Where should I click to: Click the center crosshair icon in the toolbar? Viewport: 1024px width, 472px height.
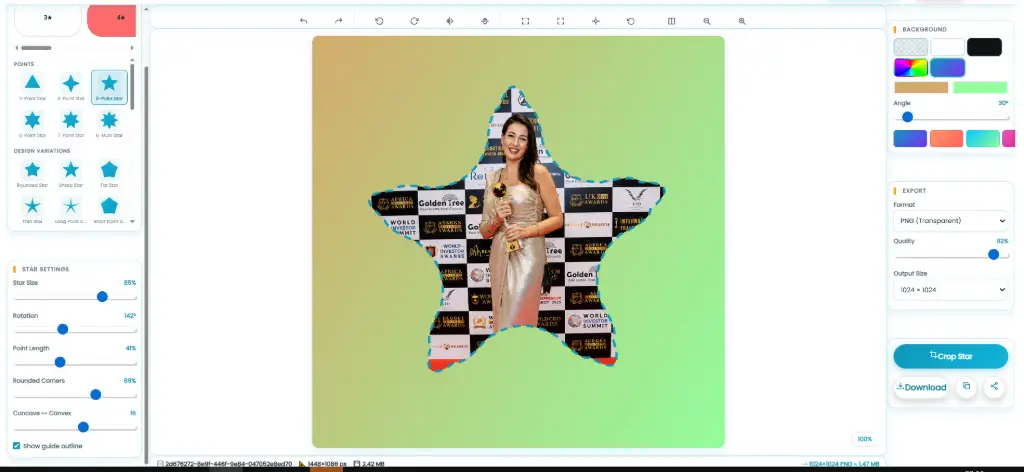pyautogui.click(x=596, y=21)
